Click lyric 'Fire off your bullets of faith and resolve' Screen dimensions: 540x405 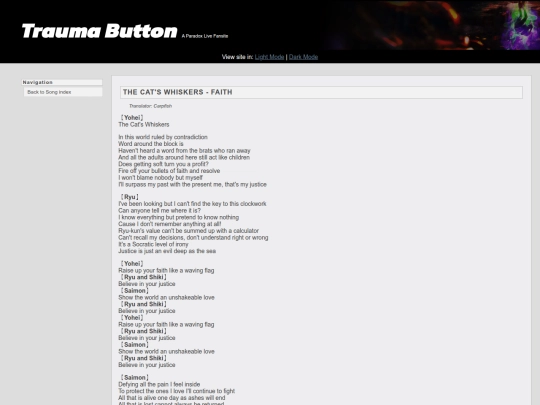[x=169, y=171]
